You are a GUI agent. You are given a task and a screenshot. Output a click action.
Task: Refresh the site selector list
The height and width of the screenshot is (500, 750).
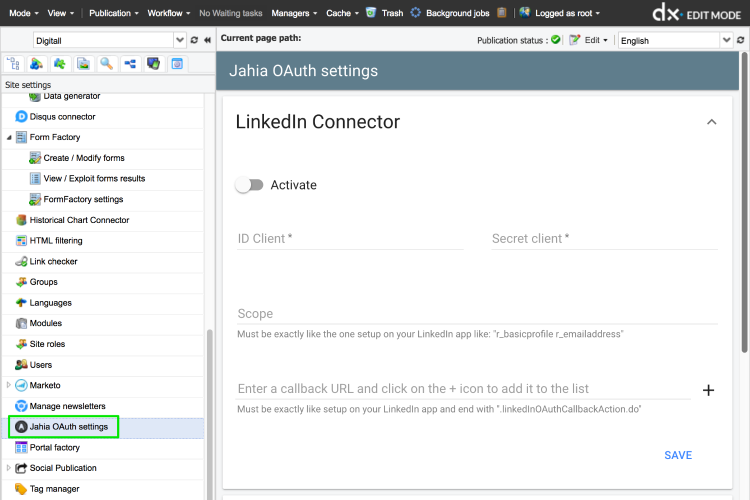pos(194,40)
